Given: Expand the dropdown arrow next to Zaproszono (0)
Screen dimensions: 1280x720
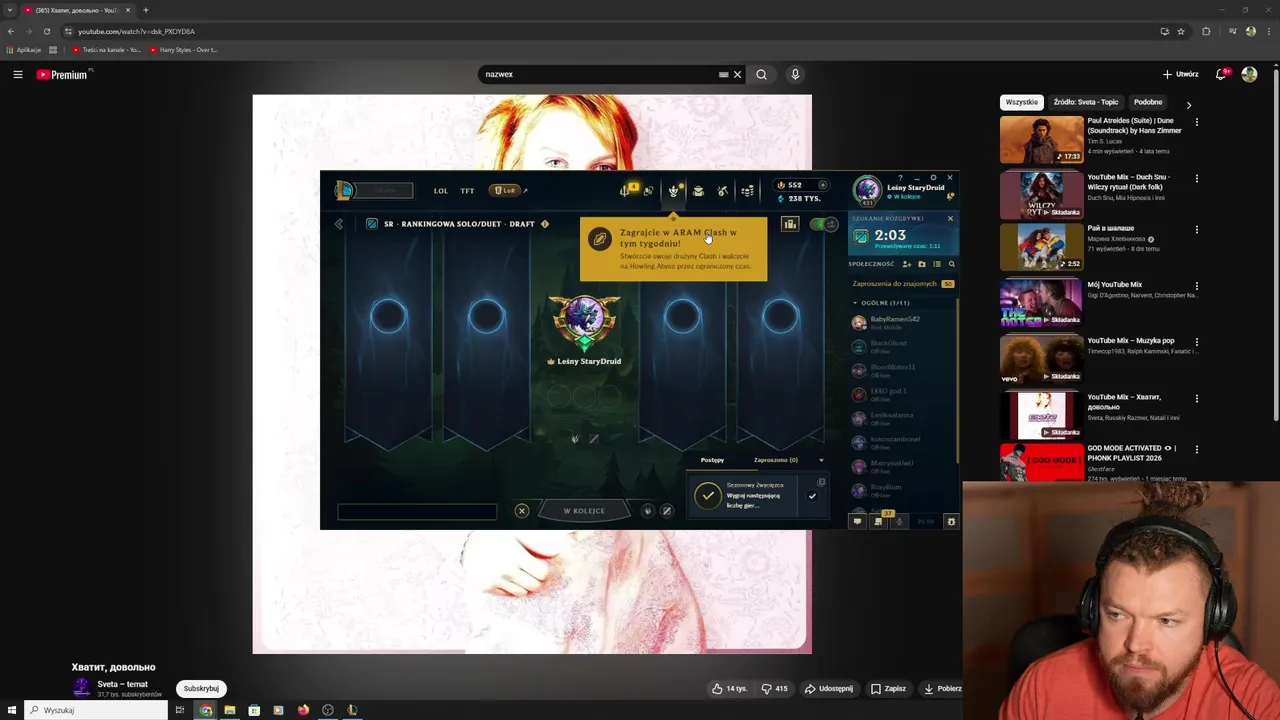Looking at the screenshot, I should [821, 460].
